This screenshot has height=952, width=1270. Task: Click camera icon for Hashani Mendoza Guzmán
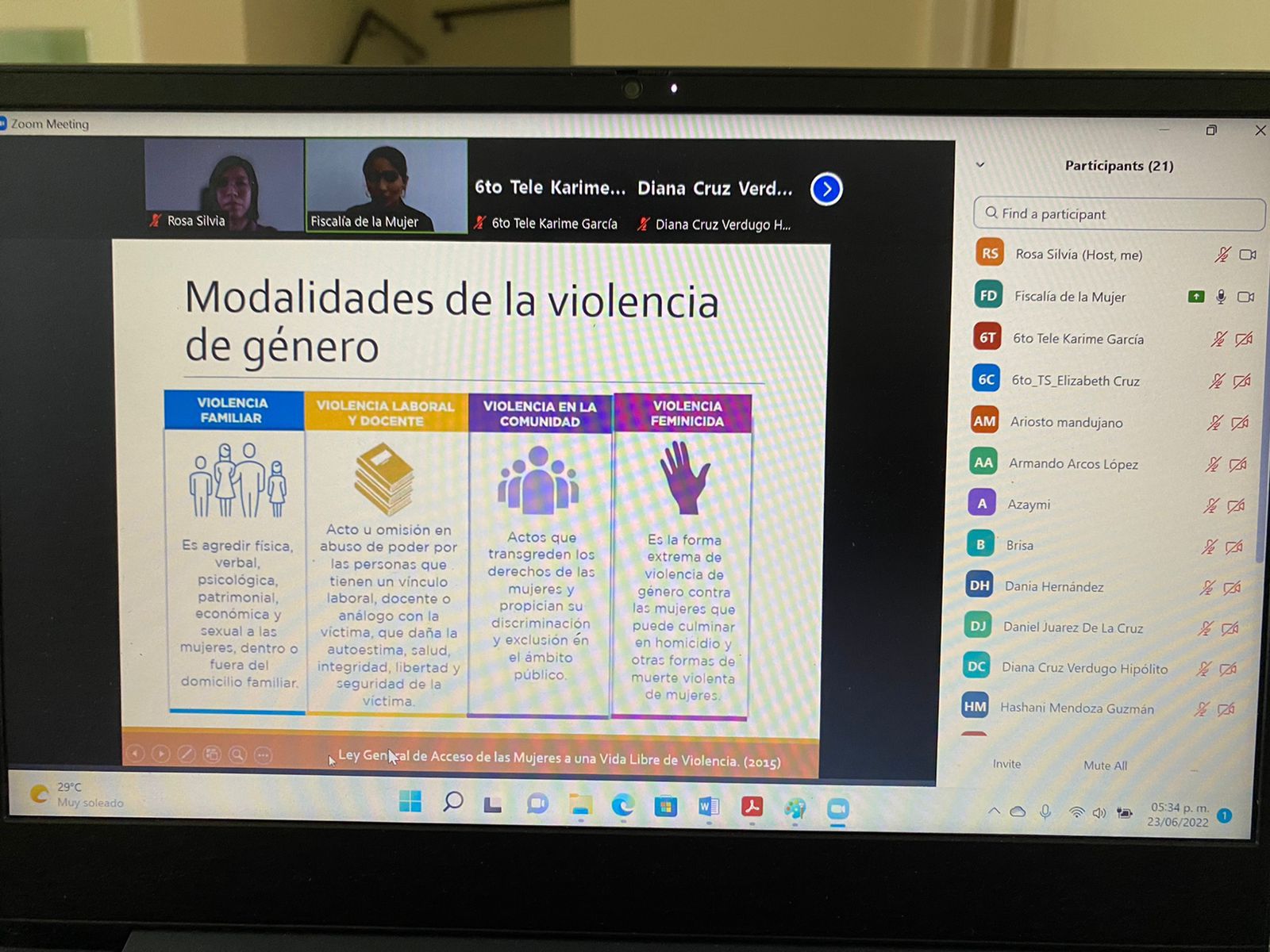[1226, 709]
